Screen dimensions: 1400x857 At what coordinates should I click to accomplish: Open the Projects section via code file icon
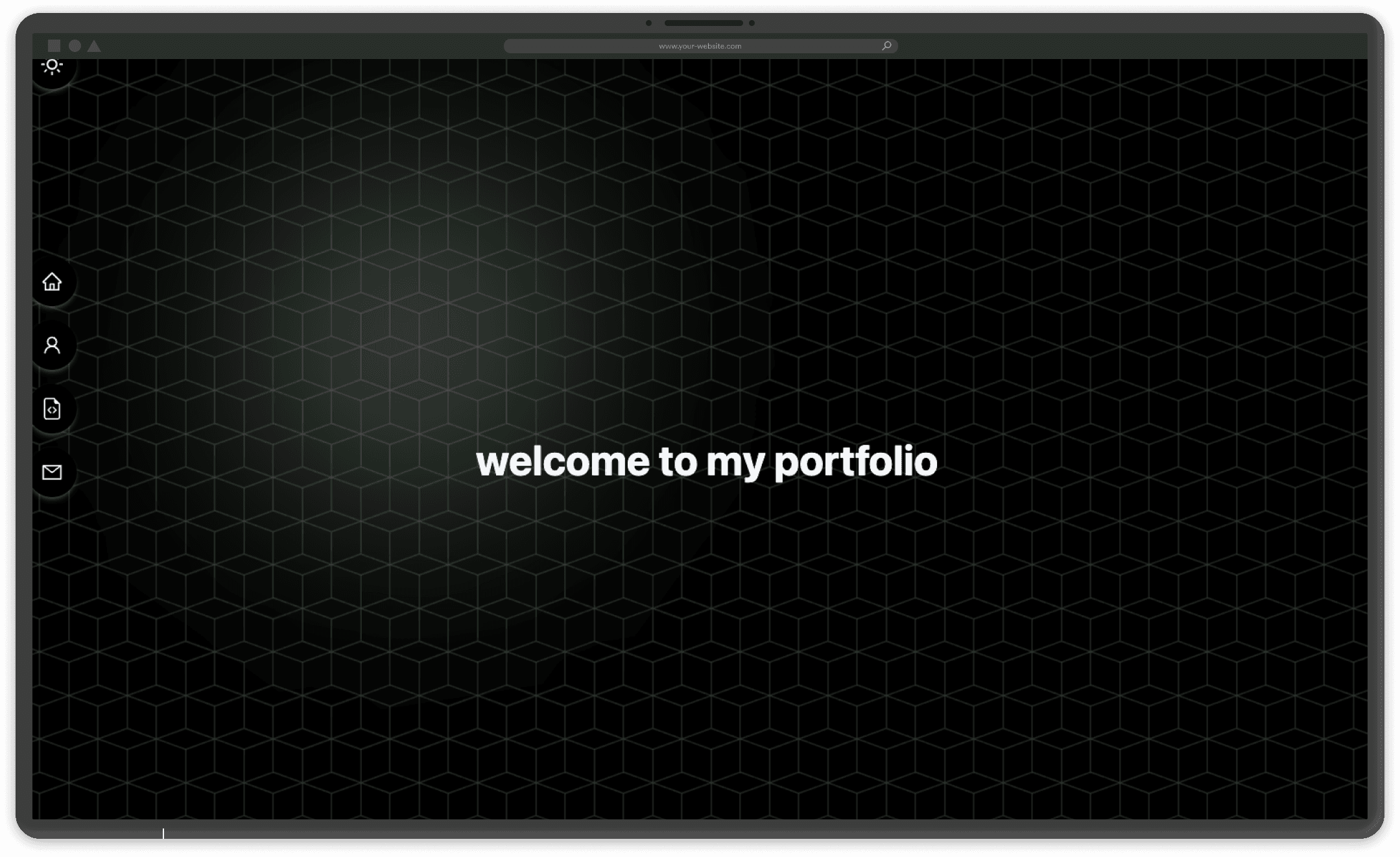click(52, 409)
